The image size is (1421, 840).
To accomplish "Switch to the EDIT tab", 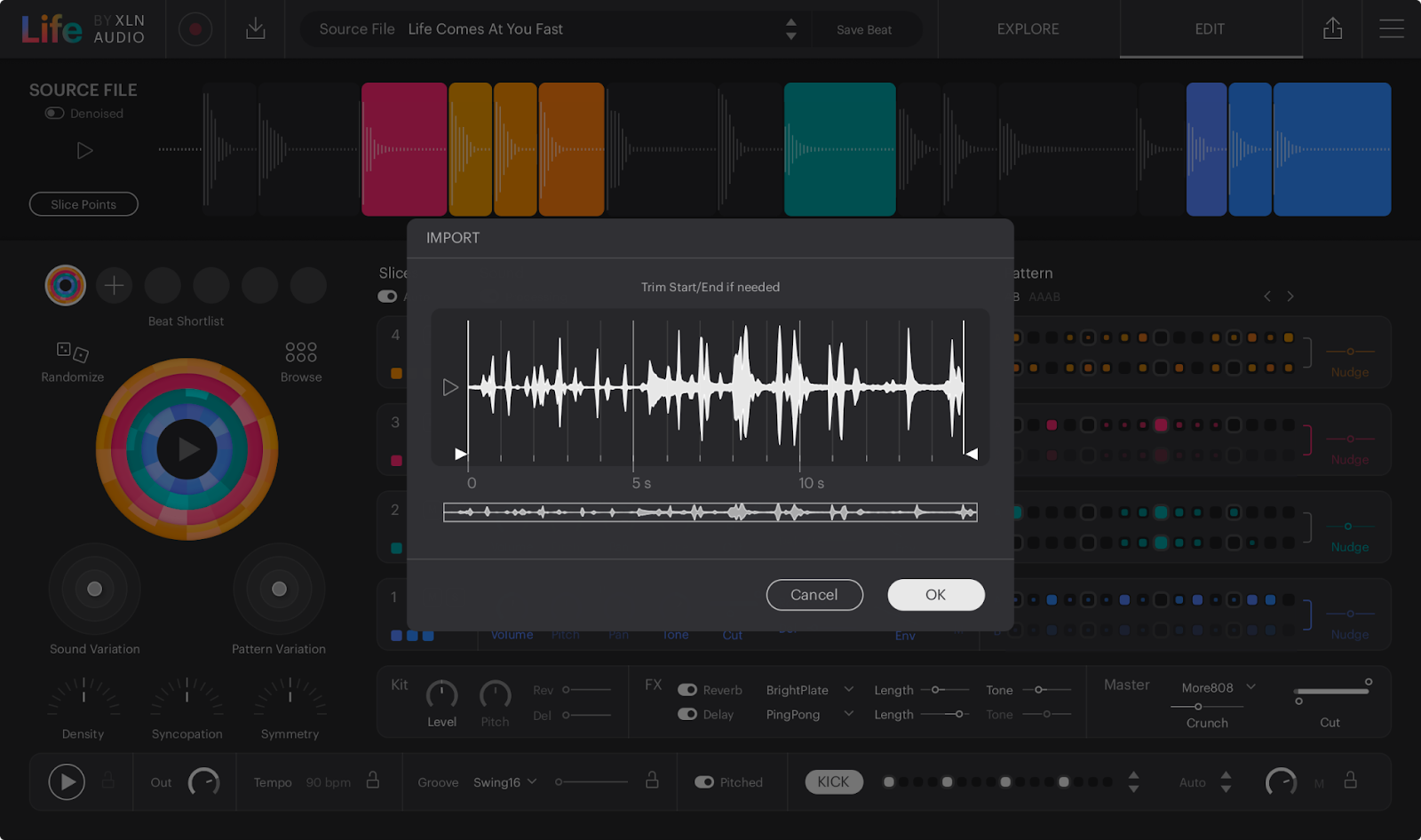I will [x=1210, y=29].
